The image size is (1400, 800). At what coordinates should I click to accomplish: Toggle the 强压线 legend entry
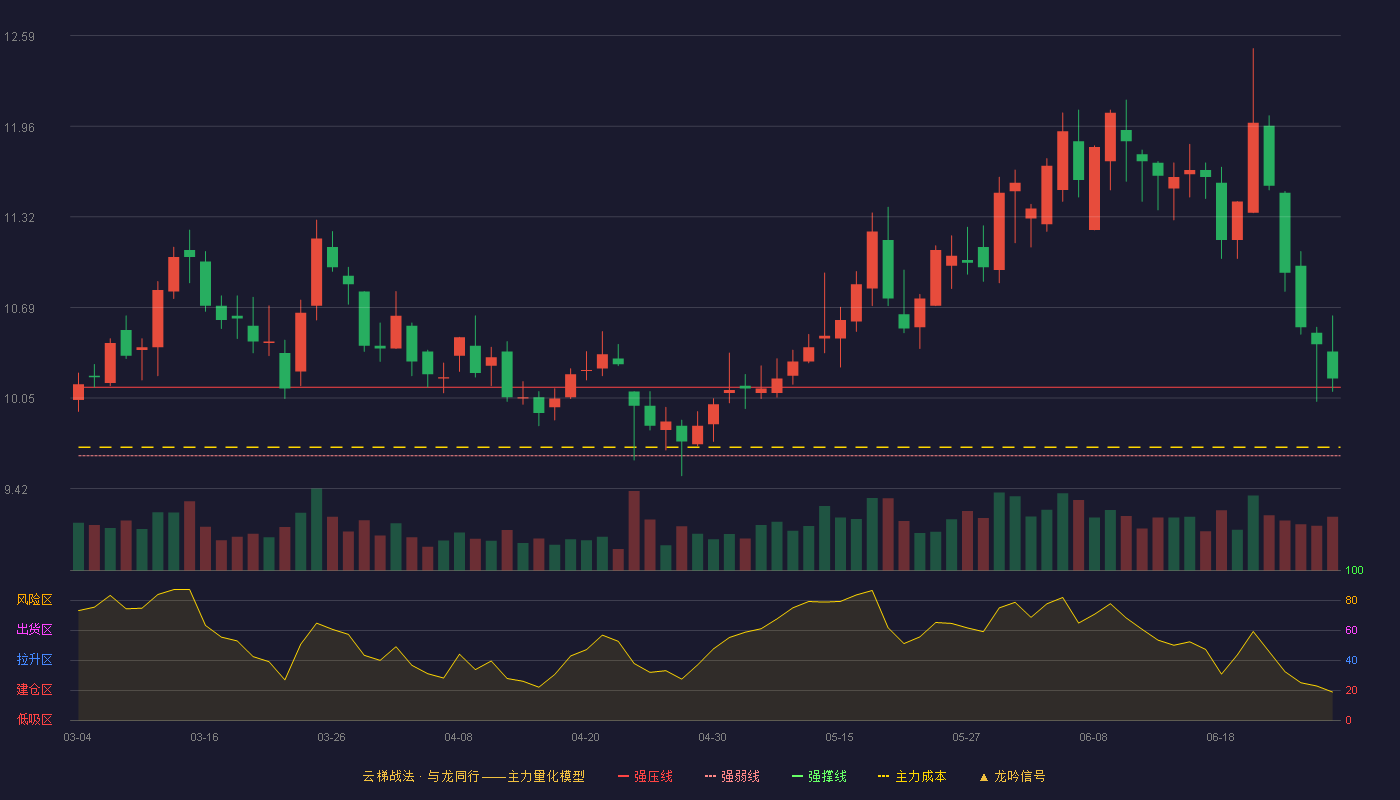(x=645, y=776)
